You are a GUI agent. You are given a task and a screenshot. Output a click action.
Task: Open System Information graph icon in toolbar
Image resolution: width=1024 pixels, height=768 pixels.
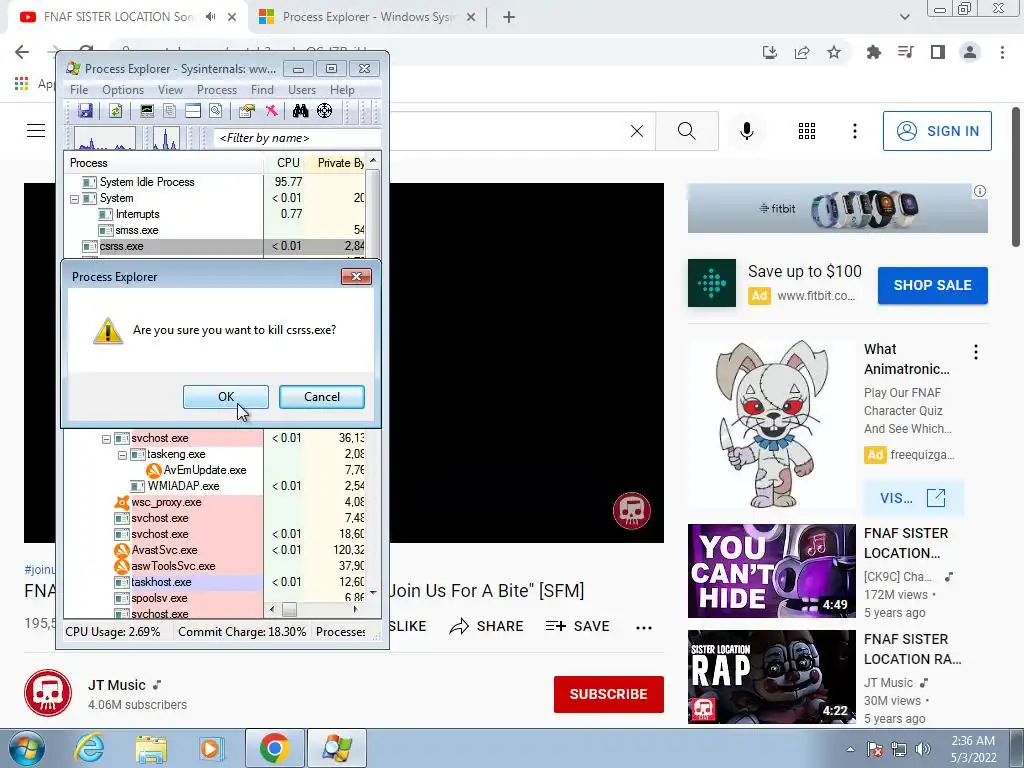coord(147,111)
